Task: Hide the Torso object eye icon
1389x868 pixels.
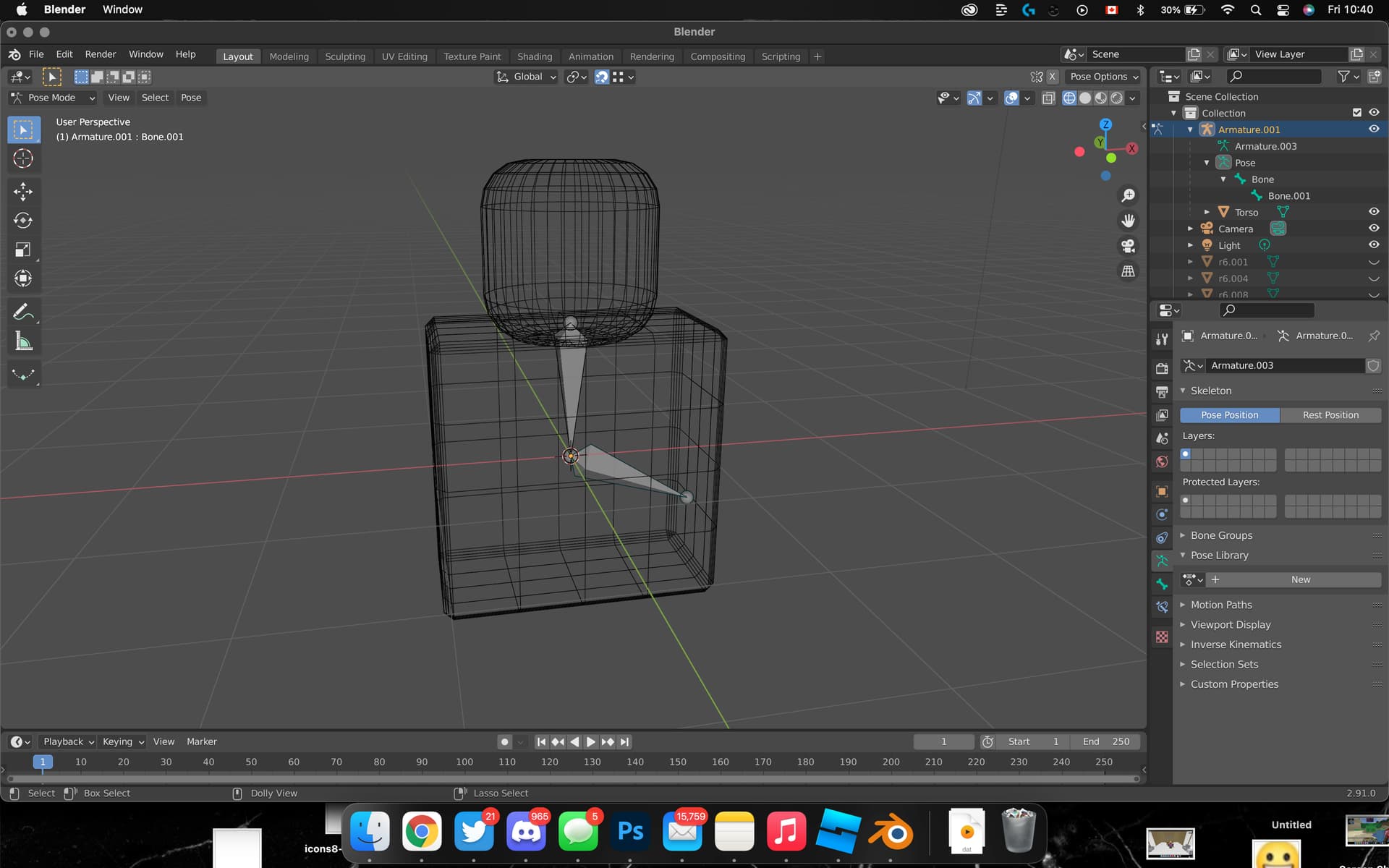Action: pos(1373,212)
